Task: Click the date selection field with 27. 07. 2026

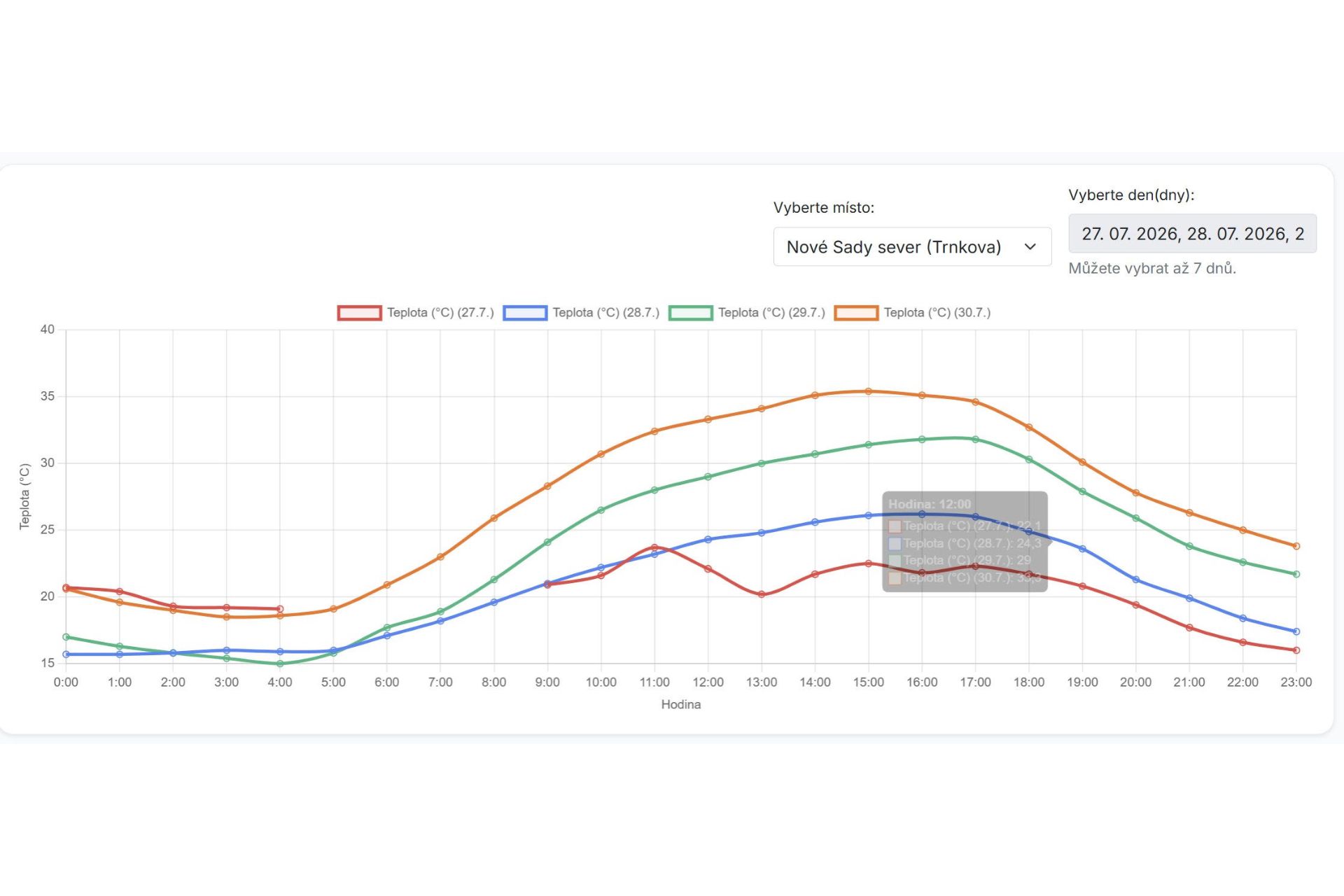Action: click(1192, 233)
